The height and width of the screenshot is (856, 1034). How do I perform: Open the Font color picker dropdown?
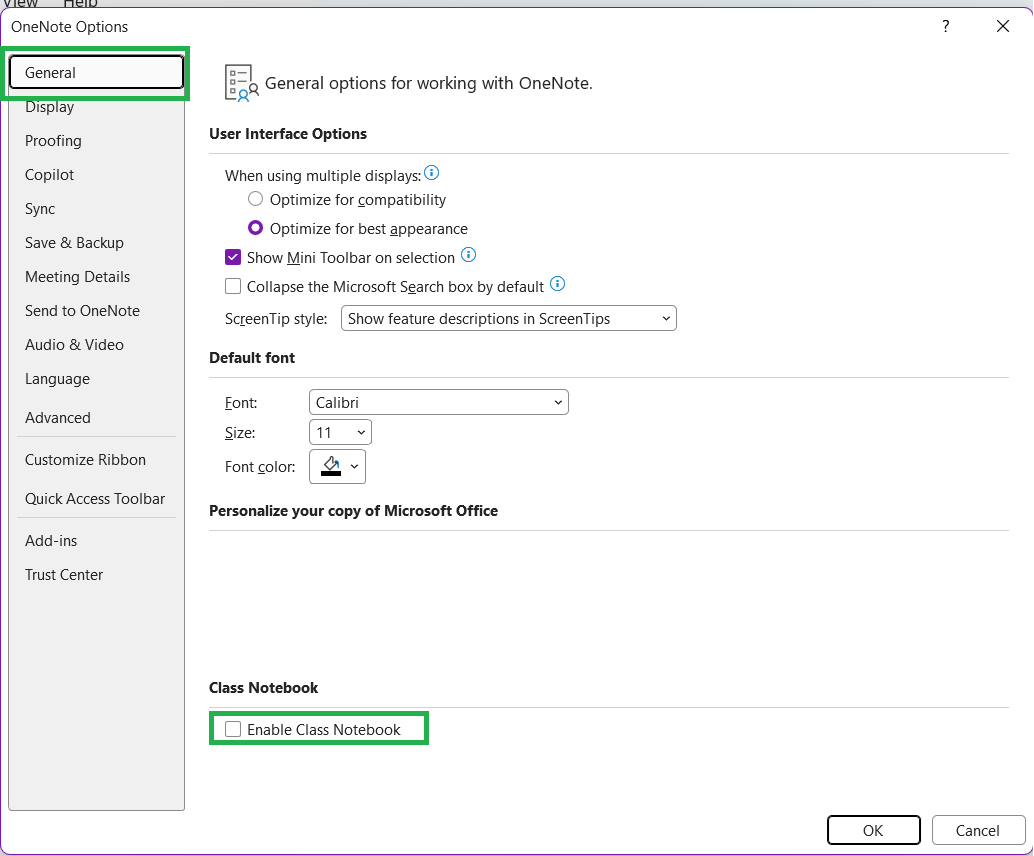(x=337, y=467)
